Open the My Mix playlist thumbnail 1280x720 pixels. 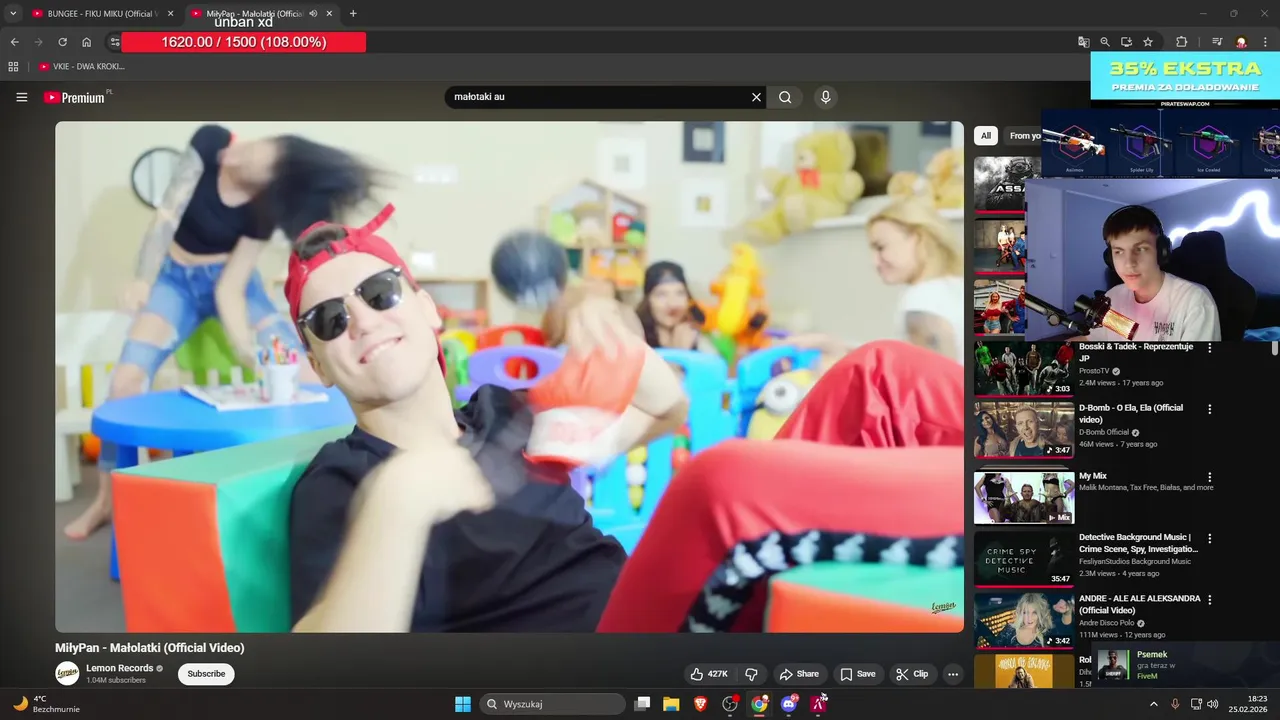[x=1024, y=498]
